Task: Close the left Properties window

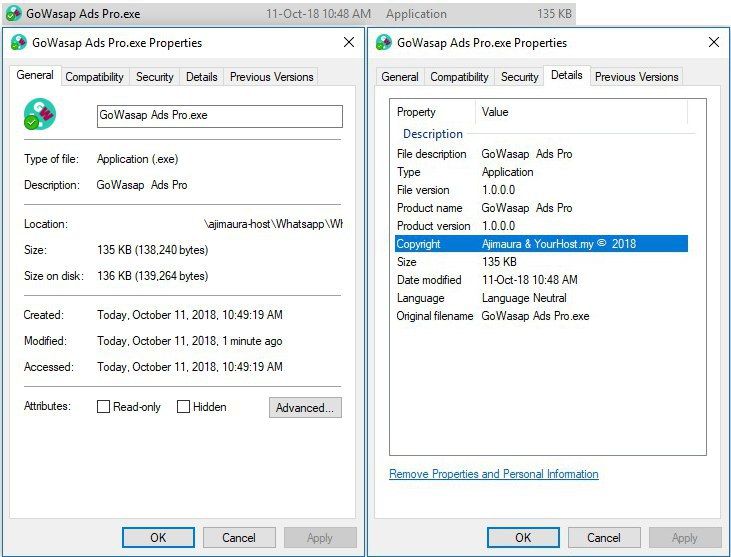Action: 349,42
